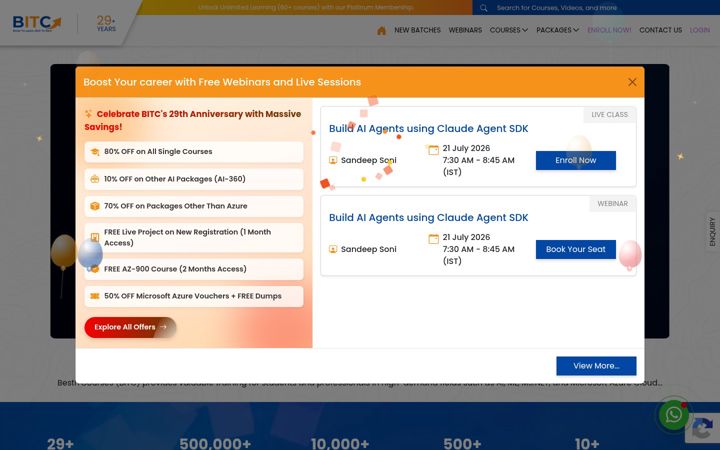The image size is (720, 450).
Task: Expand the Packages dropdown menu
Action: click(557, 30)
